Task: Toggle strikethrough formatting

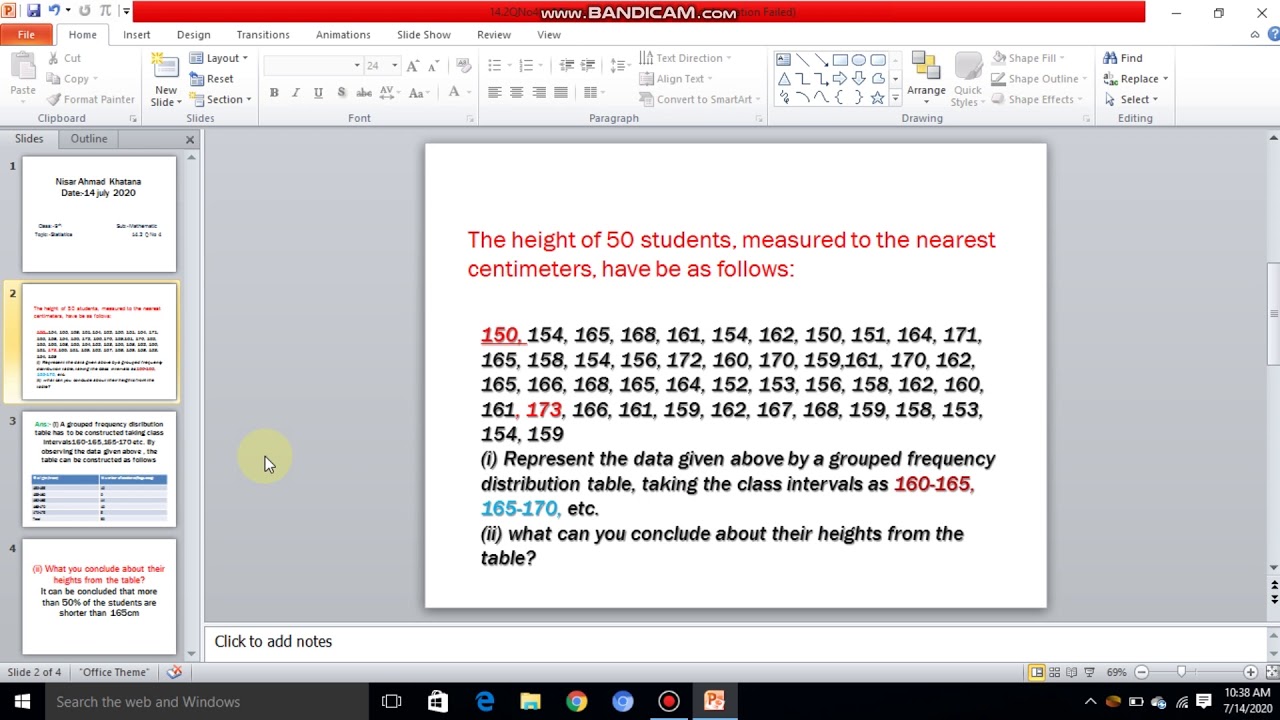Action: click(364, 93)
